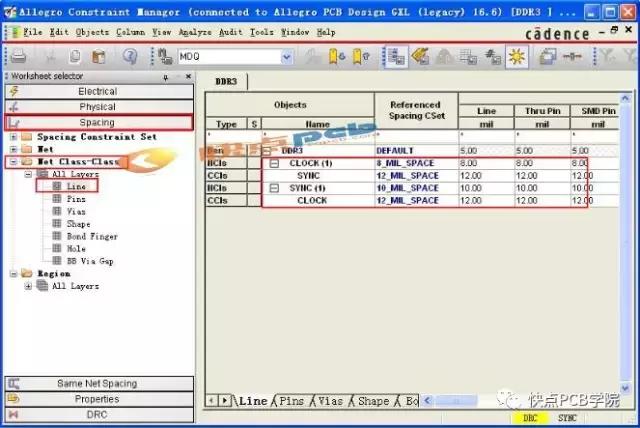Select the BB Via Gap worksheet
Image resolution: width=640 pixels, height=428 pixels.
click(90, 261)
